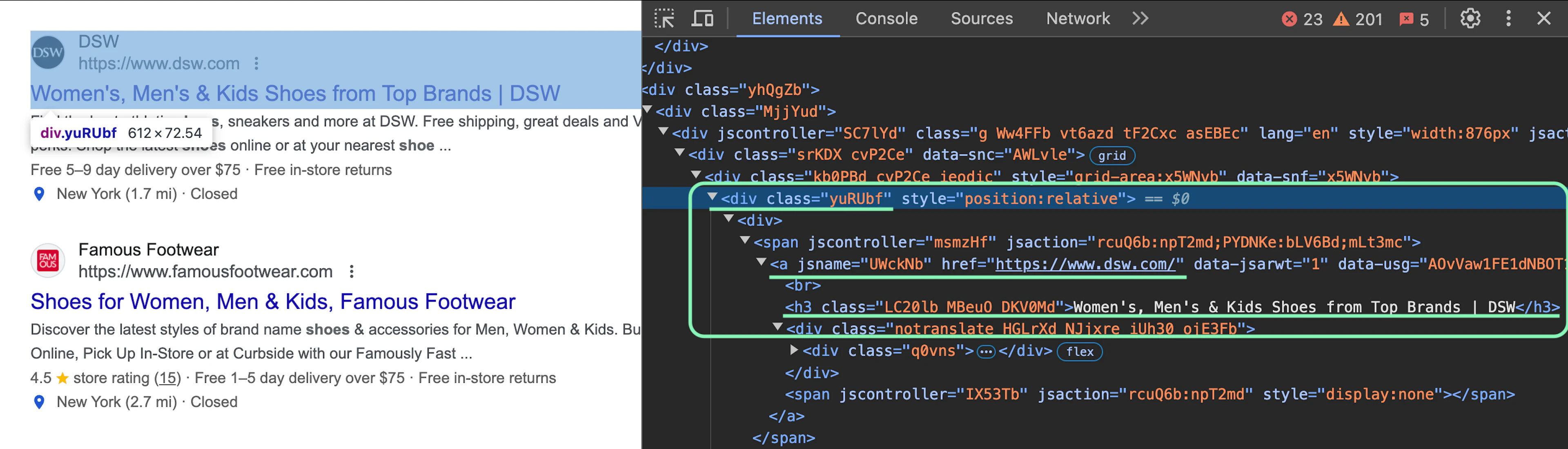Viewport: 1568px width, 449px height.
Task: Show more DevTools tabs chevron
Action: click(1141, 18)
